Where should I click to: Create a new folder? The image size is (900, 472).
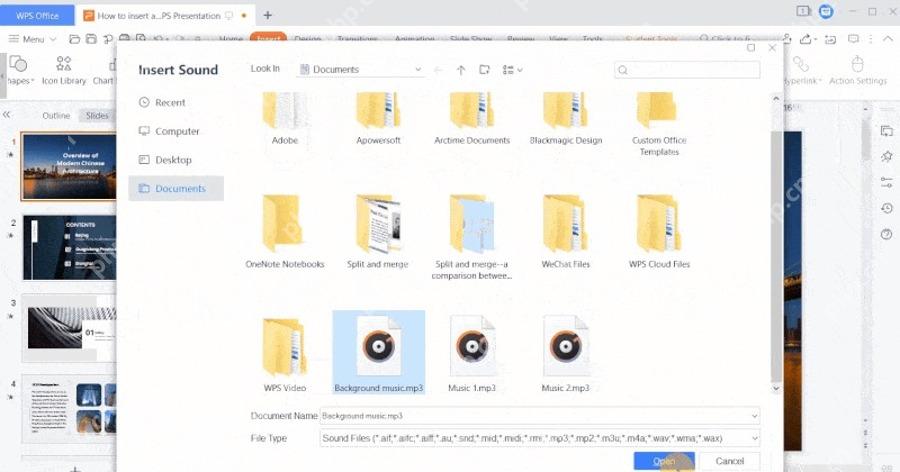pyautogui.click(x=484, y=69)
